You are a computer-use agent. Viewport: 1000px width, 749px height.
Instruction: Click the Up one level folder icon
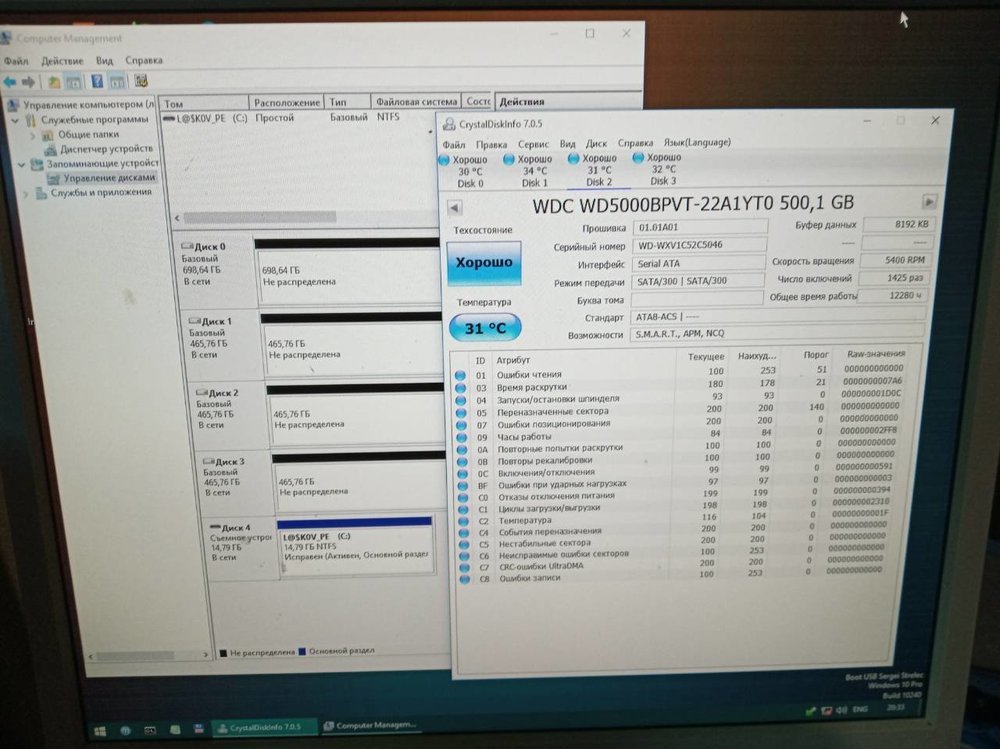(x=53, y=81)
